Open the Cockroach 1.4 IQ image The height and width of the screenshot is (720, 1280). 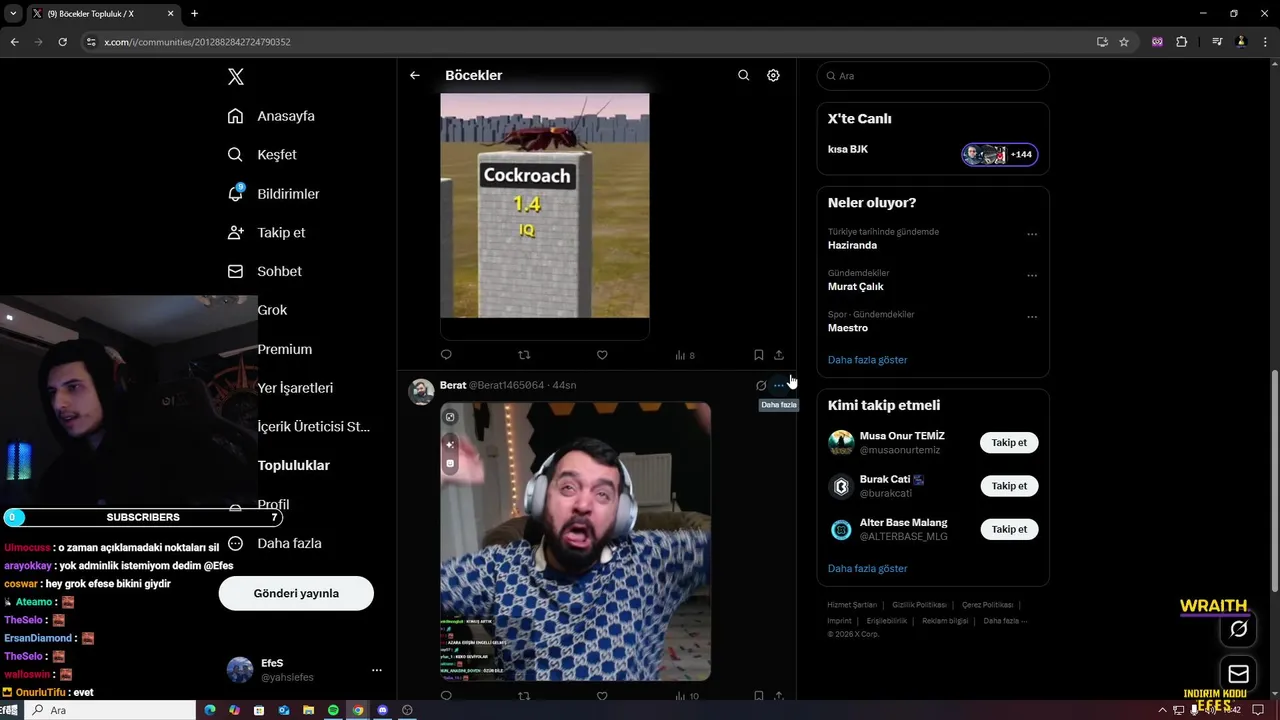click(x=545, y=205)
